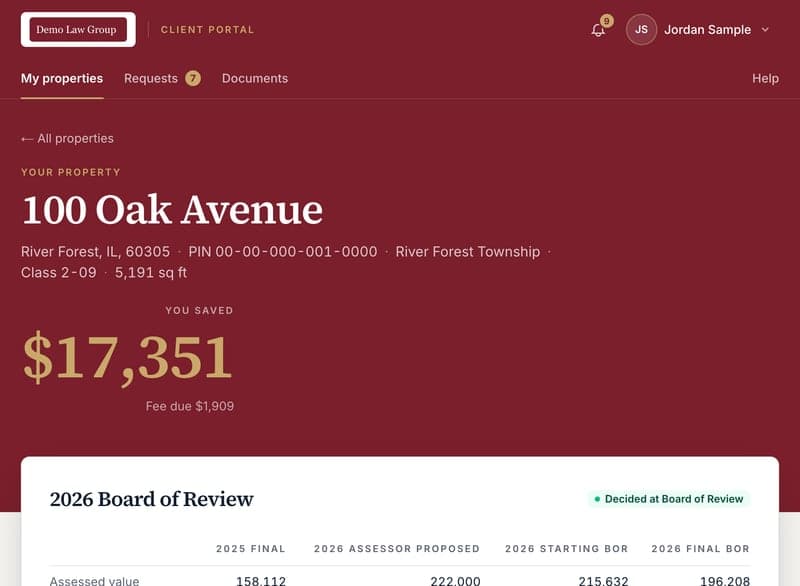This screenshot has height=586, width=800.
Task: Click the 2025 FINAL column header
Action: 251,549
